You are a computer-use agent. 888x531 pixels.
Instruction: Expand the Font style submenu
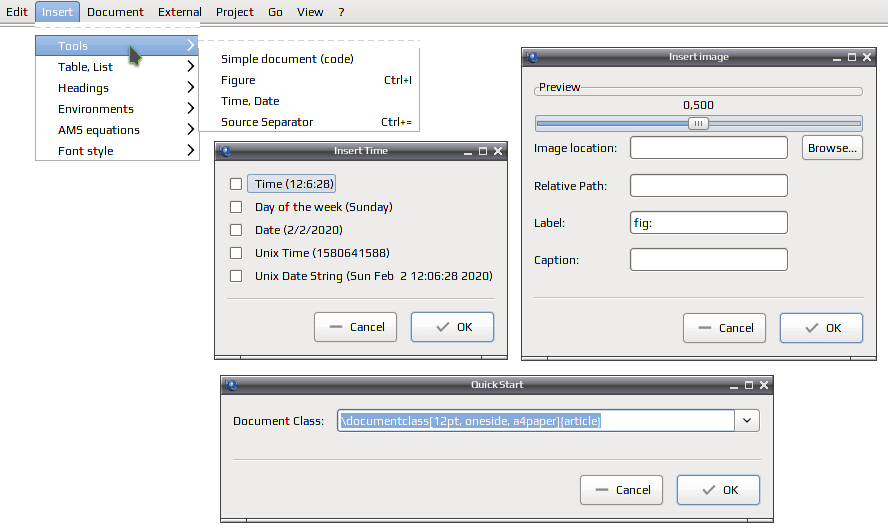pos(117,151)
